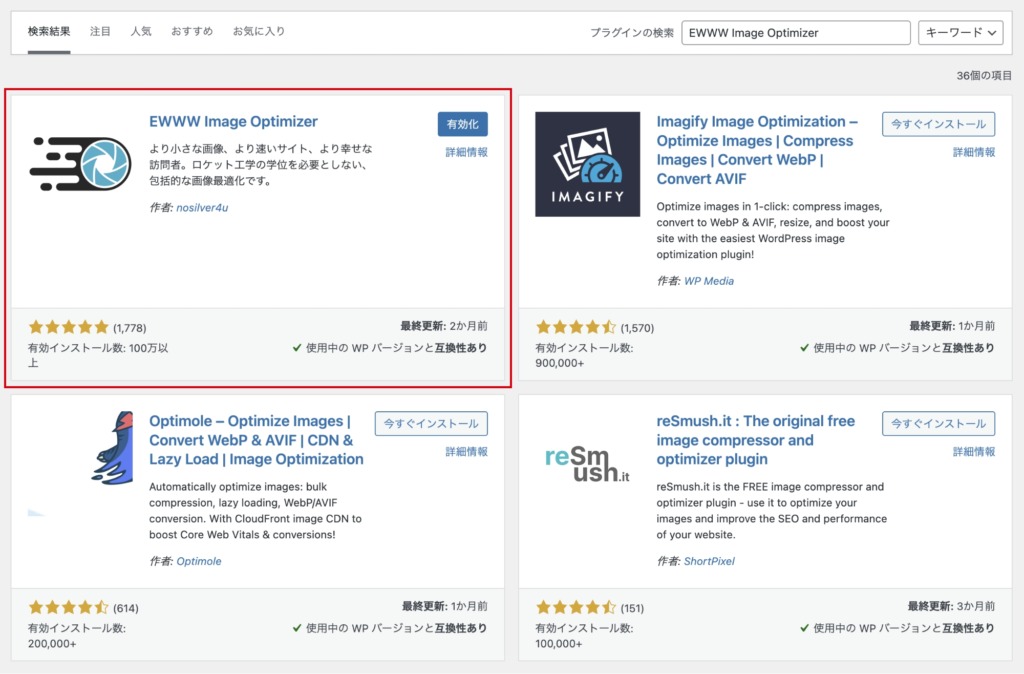Click the star rating with (614) reviews
Image resolution: width=1024 pixels, height=674 pixels.
68,608
